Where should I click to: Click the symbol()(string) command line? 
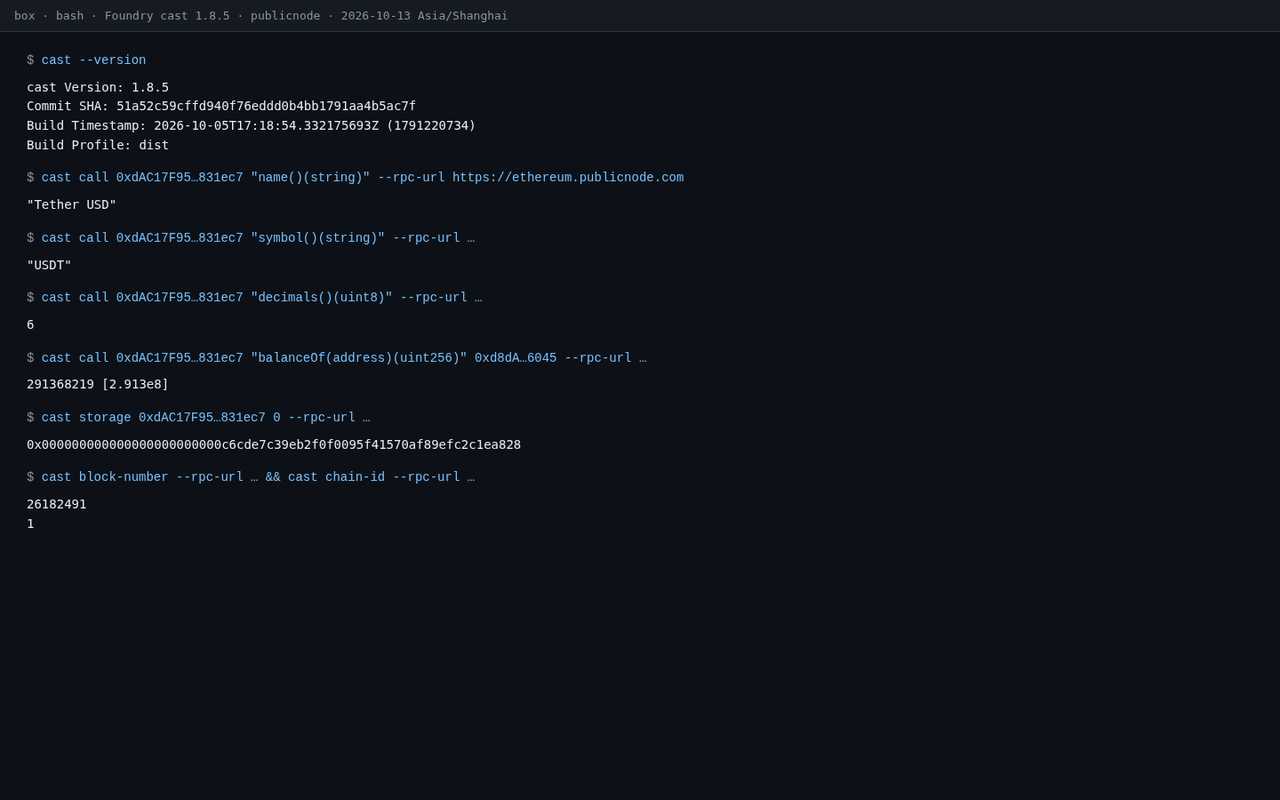click(x=251, y=238)
